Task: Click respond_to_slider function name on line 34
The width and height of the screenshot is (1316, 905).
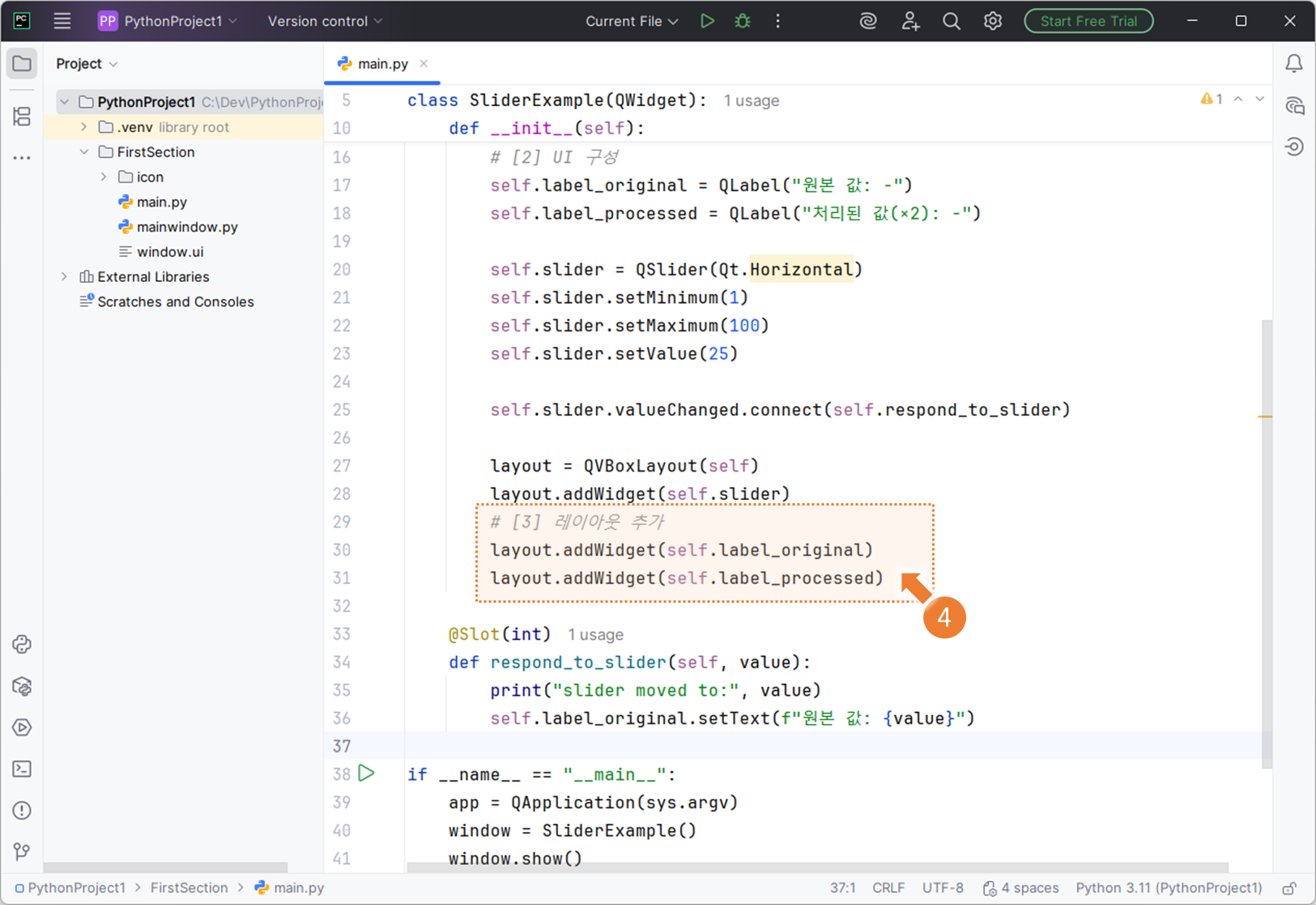Action: click(x=577, y=663)
